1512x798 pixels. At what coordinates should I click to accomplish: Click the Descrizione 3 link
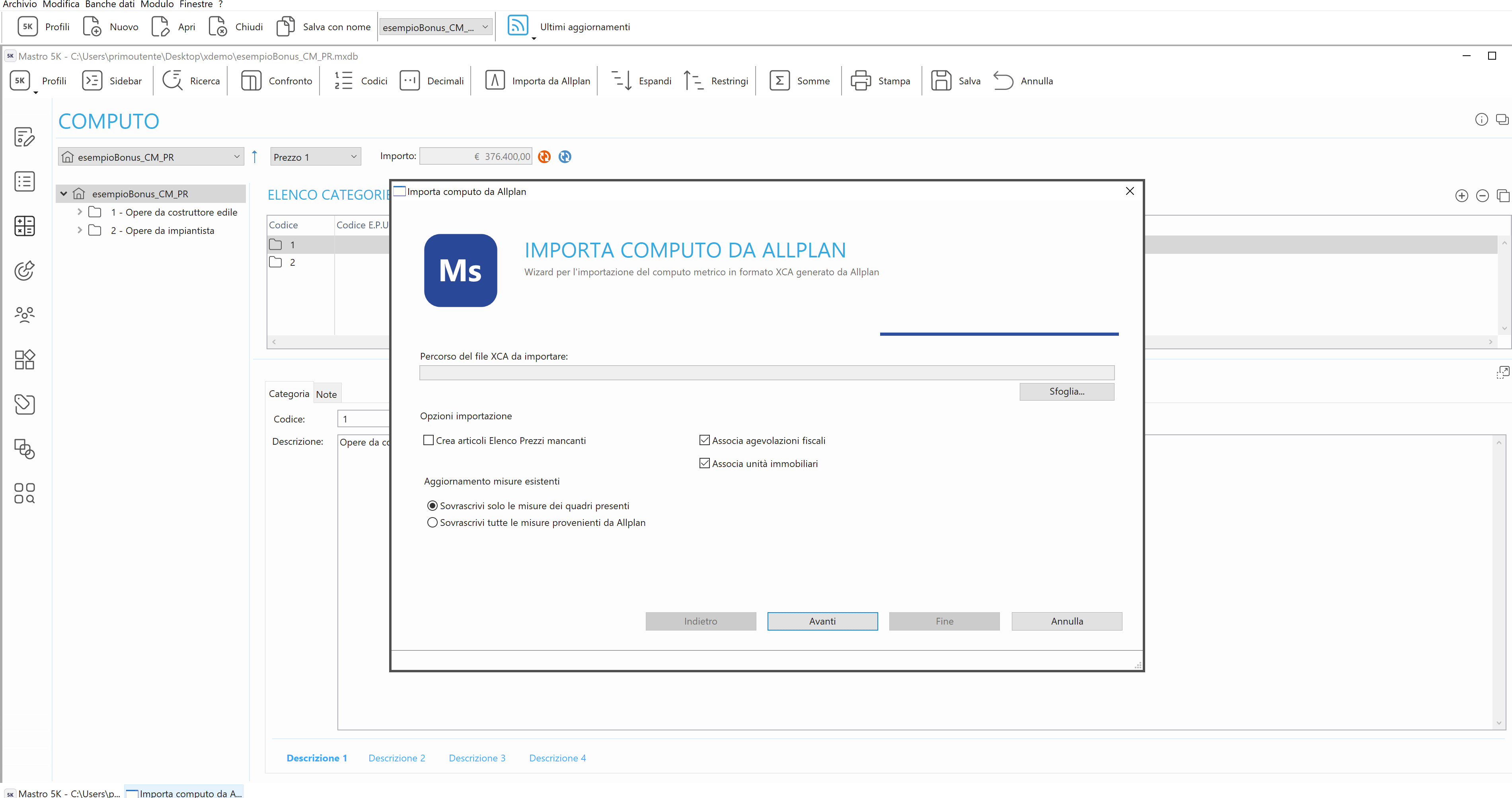[x=477, y=758]
